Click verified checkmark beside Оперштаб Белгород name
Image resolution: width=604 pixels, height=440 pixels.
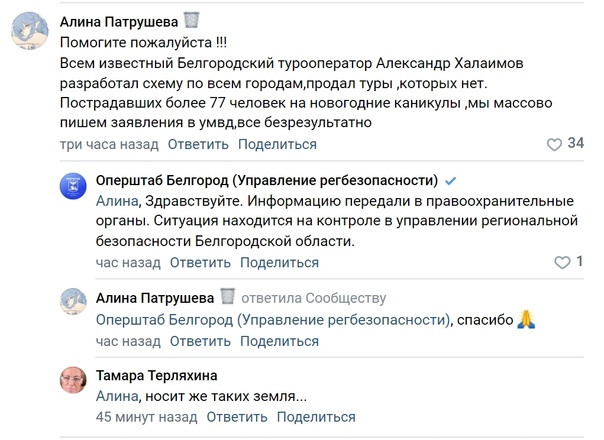pyautogui.click(x=450, y=180)
